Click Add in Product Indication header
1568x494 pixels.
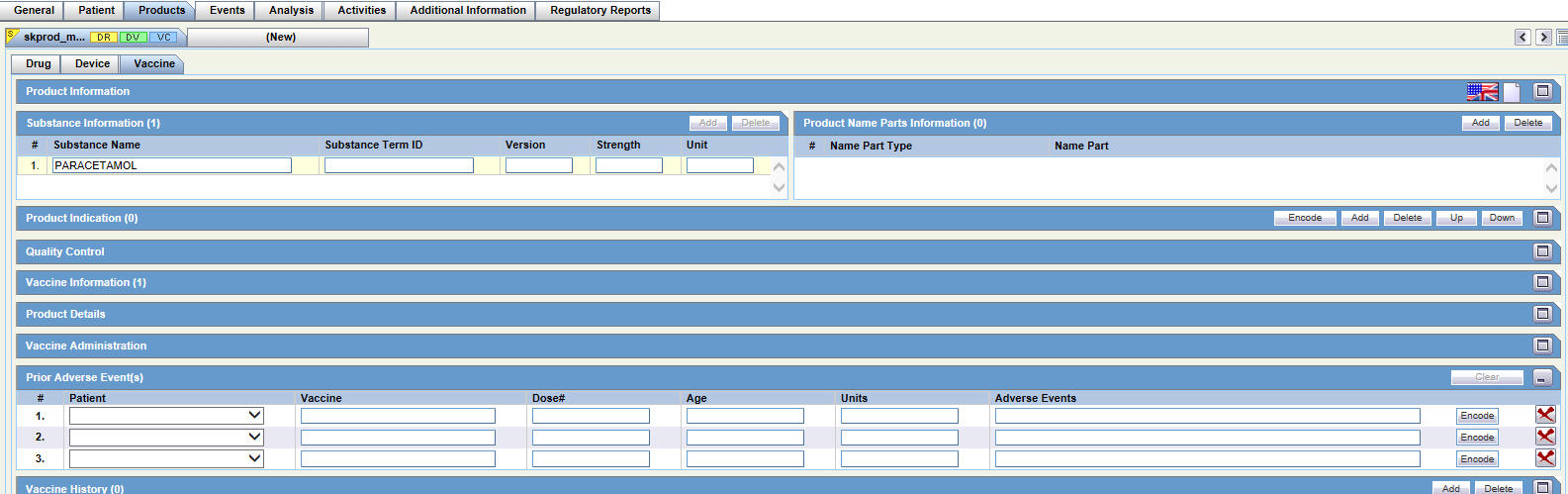coord(1359,218)
